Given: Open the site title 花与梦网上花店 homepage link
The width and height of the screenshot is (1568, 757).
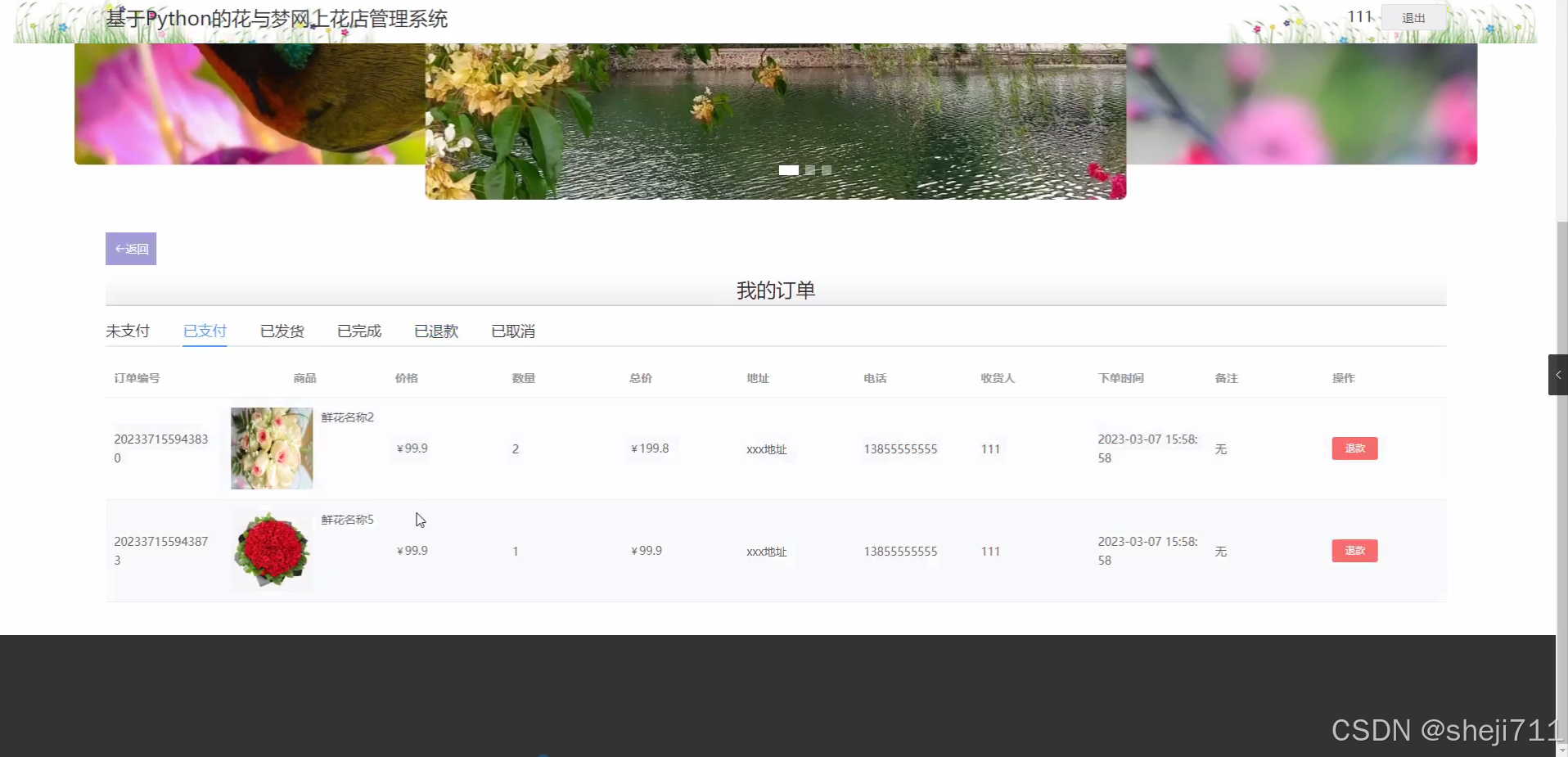Looking at the screenshot, I should click(277, 18).
